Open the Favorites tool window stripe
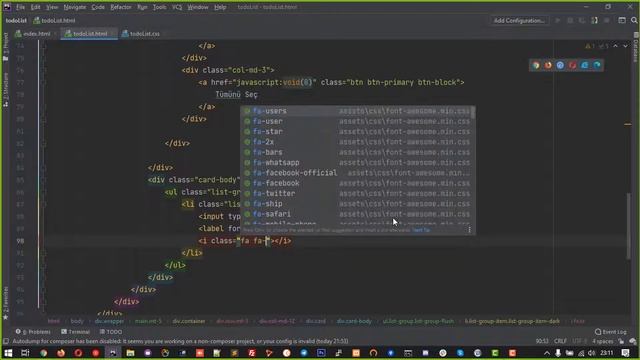640x360 pixels. (x=5, y=303)
